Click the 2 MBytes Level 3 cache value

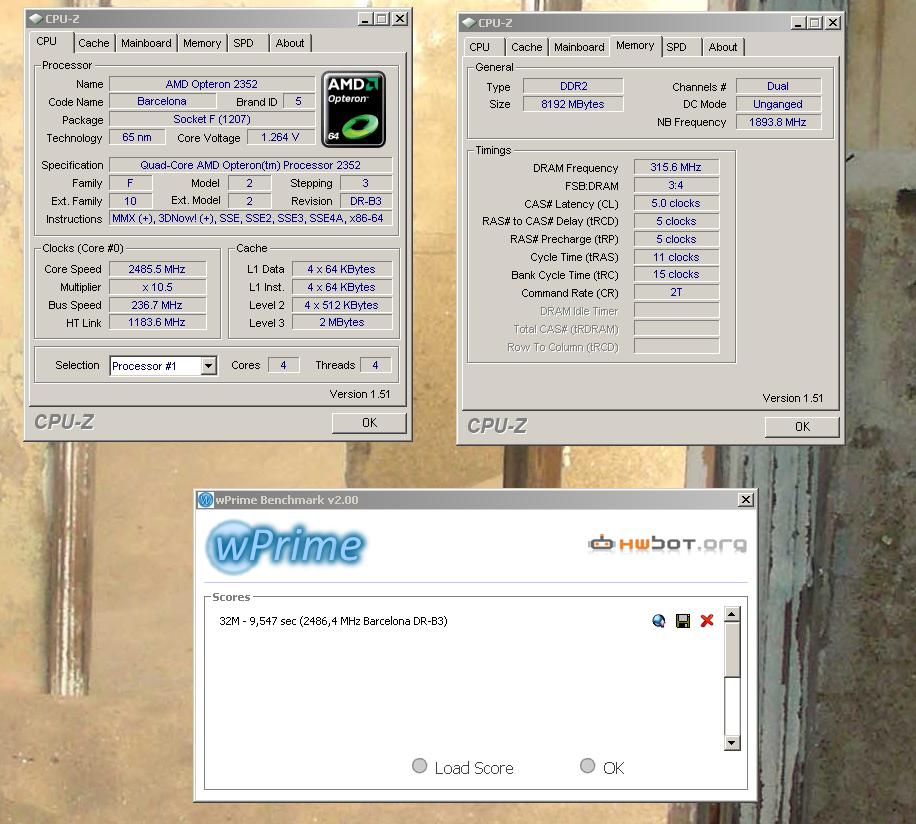[341, 322]
